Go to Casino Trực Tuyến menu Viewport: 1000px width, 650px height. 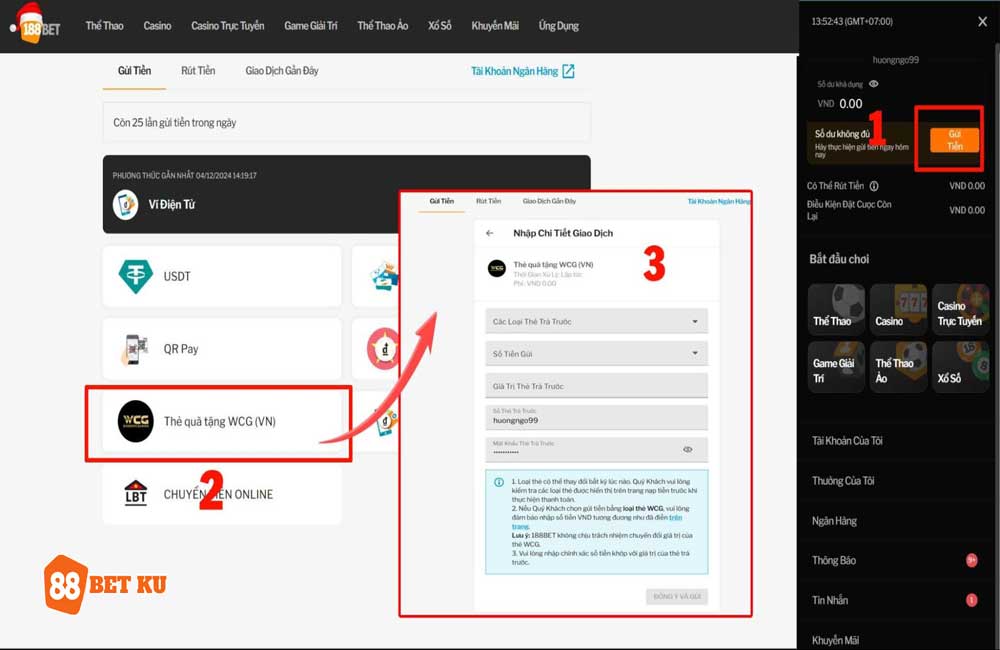pyautogui.click(x=228, y=26)
